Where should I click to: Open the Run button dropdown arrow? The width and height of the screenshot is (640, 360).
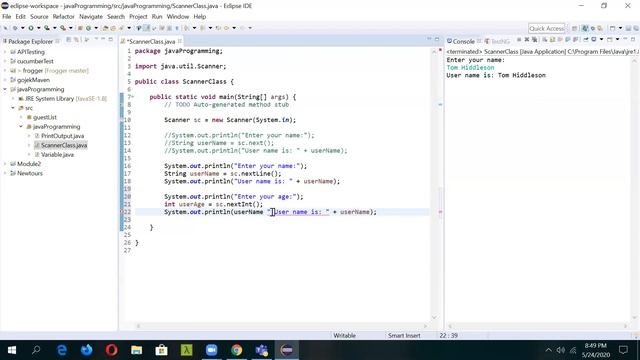coord(39,28)
